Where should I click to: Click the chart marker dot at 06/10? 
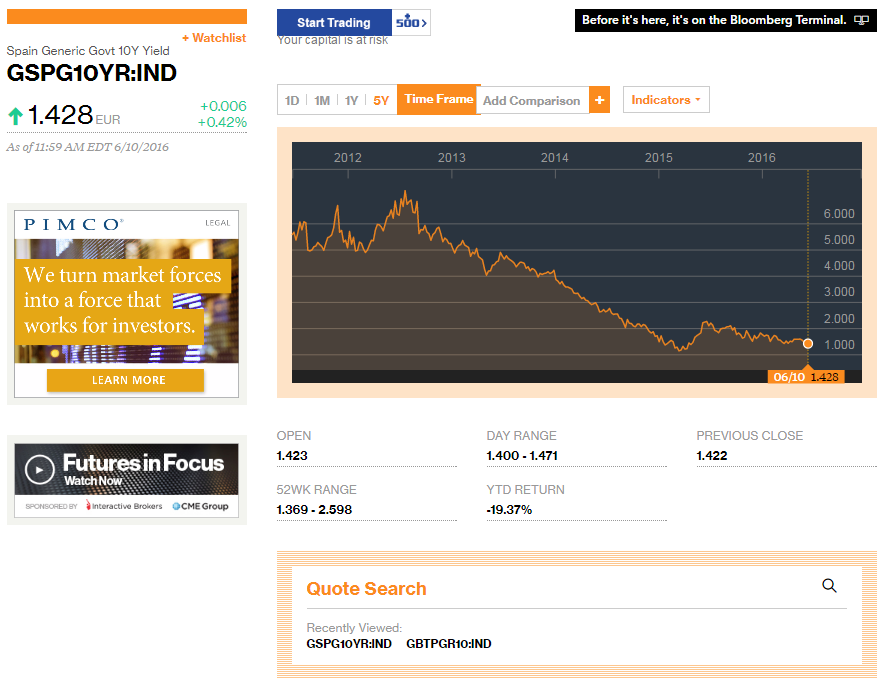click(808, 344)
